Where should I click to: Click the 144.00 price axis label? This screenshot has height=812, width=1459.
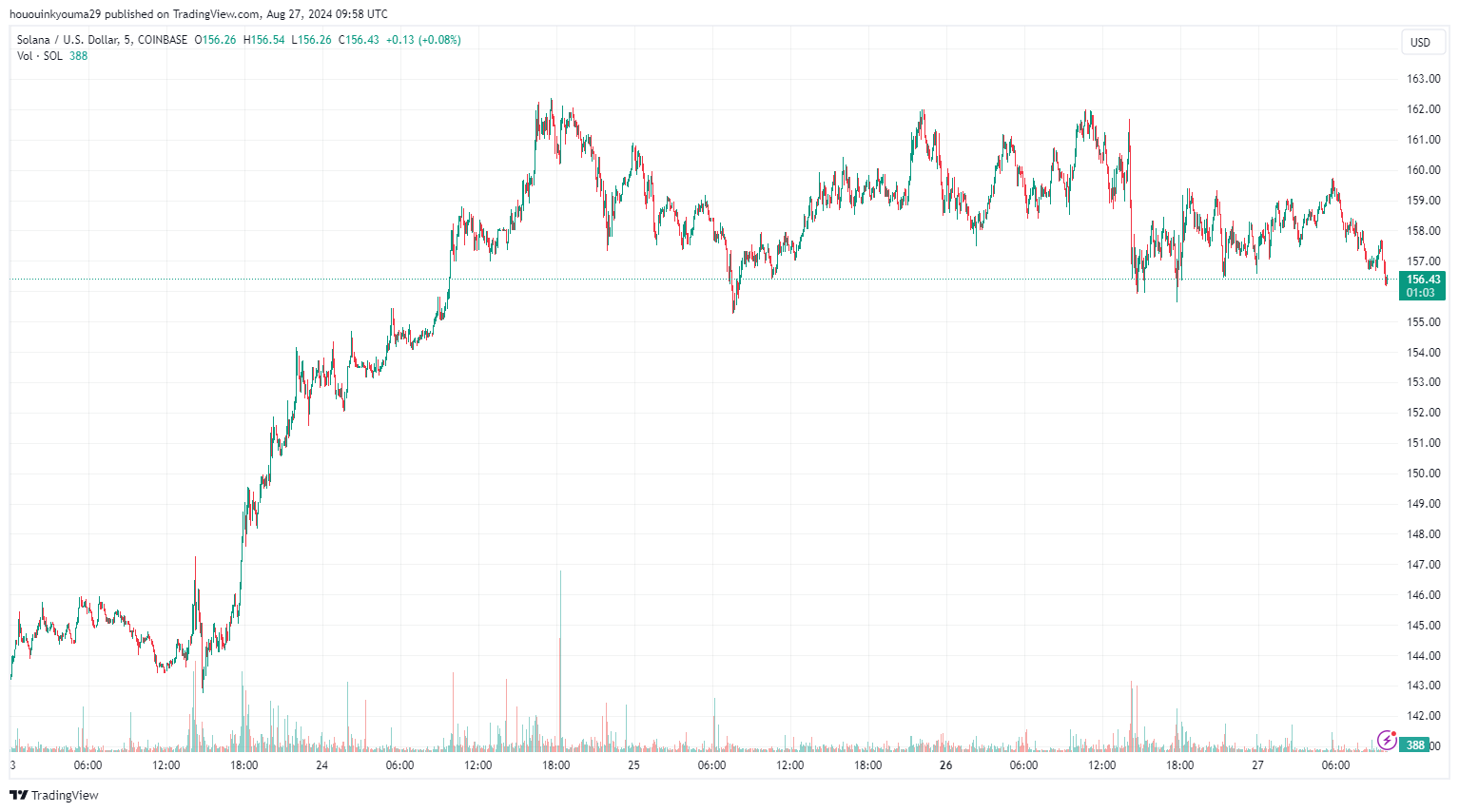point(1423,656)
